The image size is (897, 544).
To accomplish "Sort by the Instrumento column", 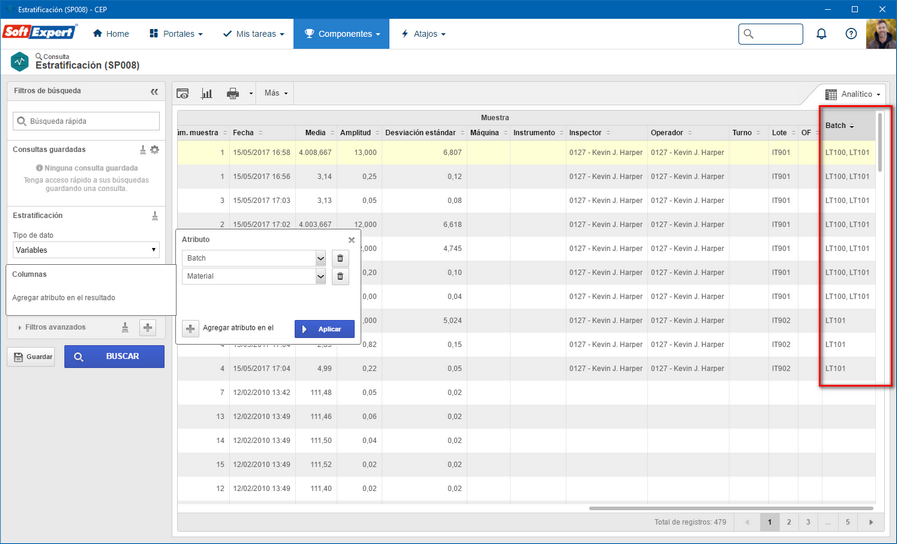I will pos(538,133).
